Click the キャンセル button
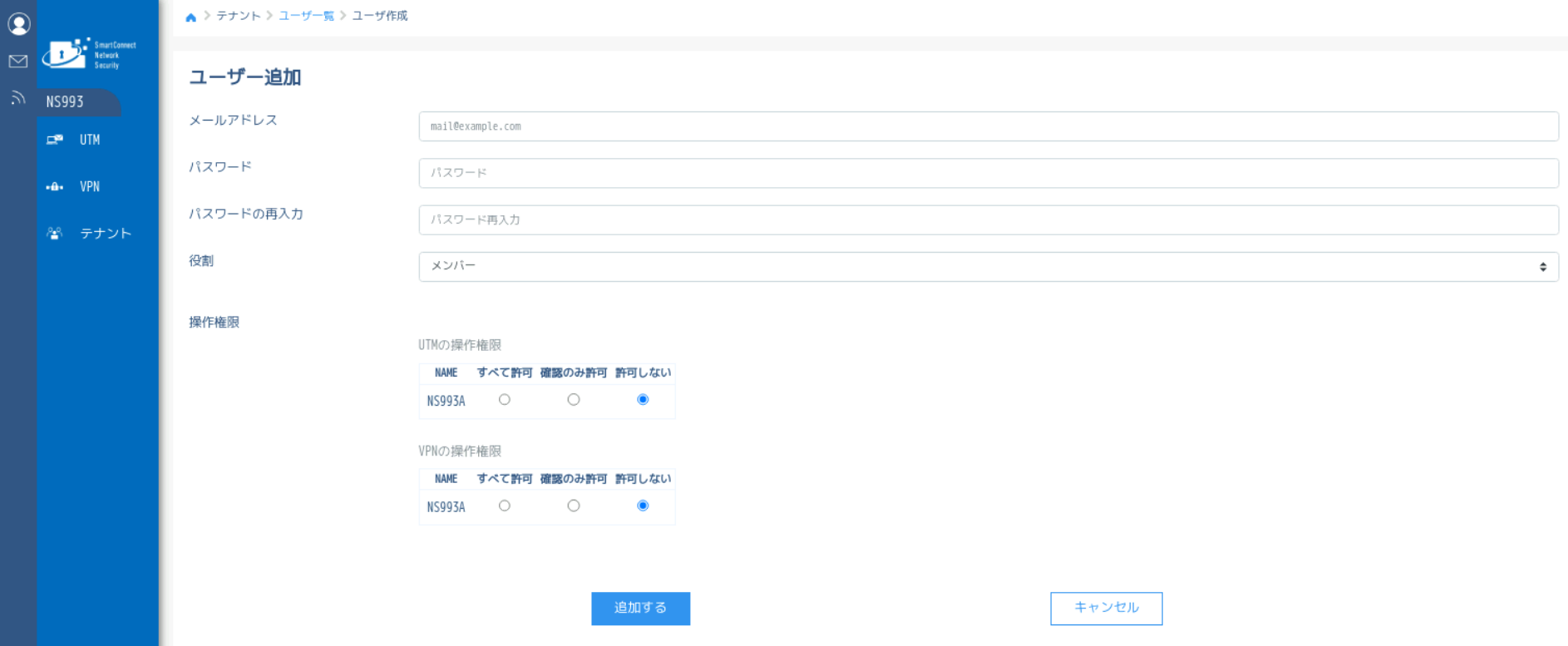Screen dimensions: 1568x646 (1107, 609)
